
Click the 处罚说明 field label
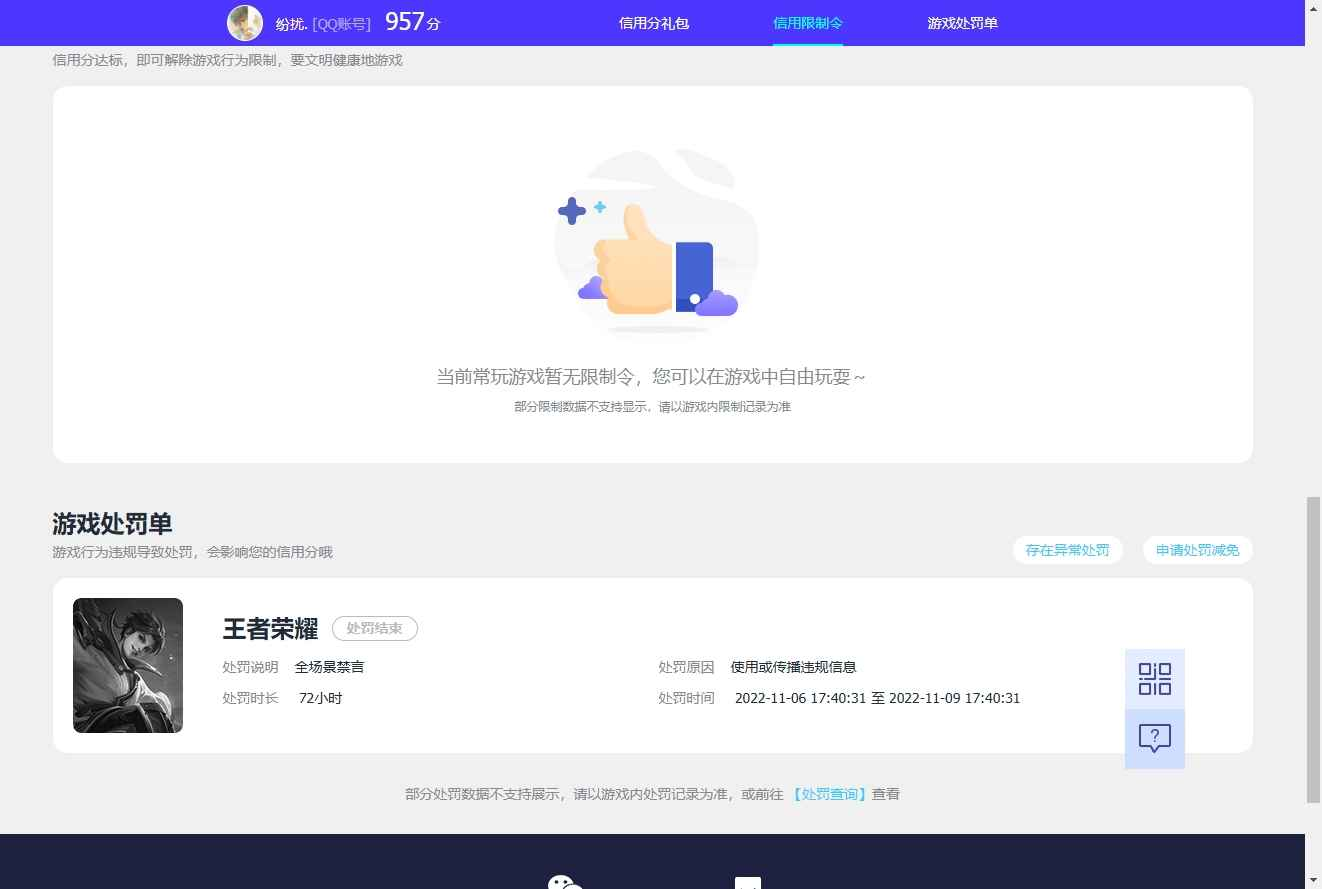tap(251, 667)
